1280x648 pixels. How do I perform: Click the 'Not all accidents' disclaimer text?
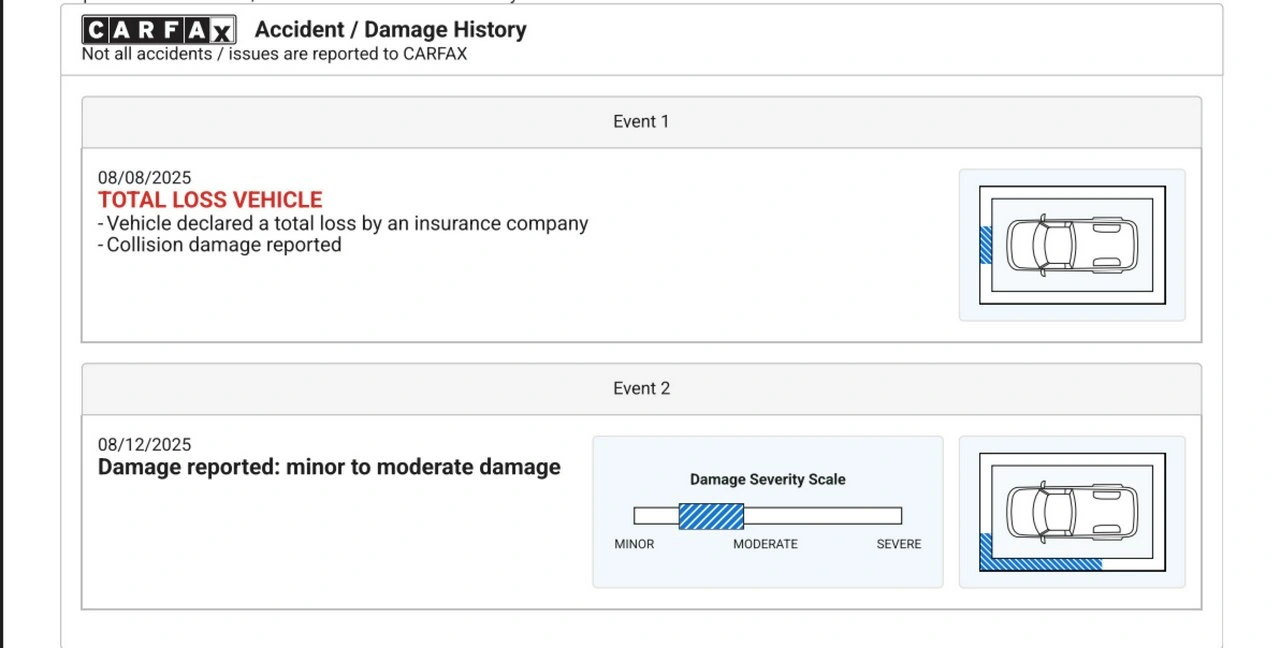274,54
